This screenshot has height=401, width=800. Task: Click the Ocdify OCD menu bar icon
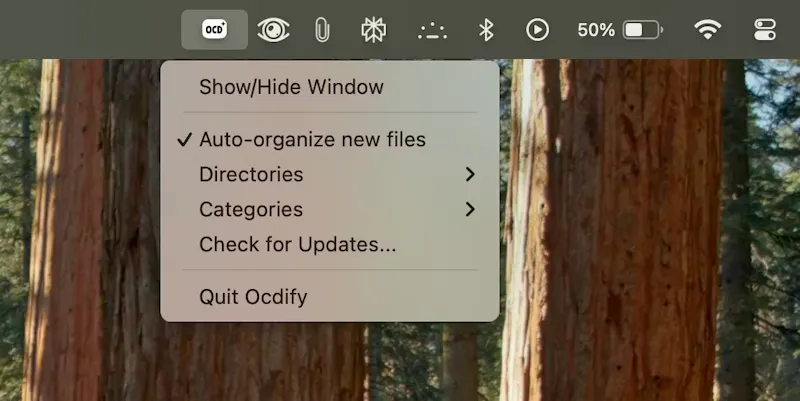214,30
